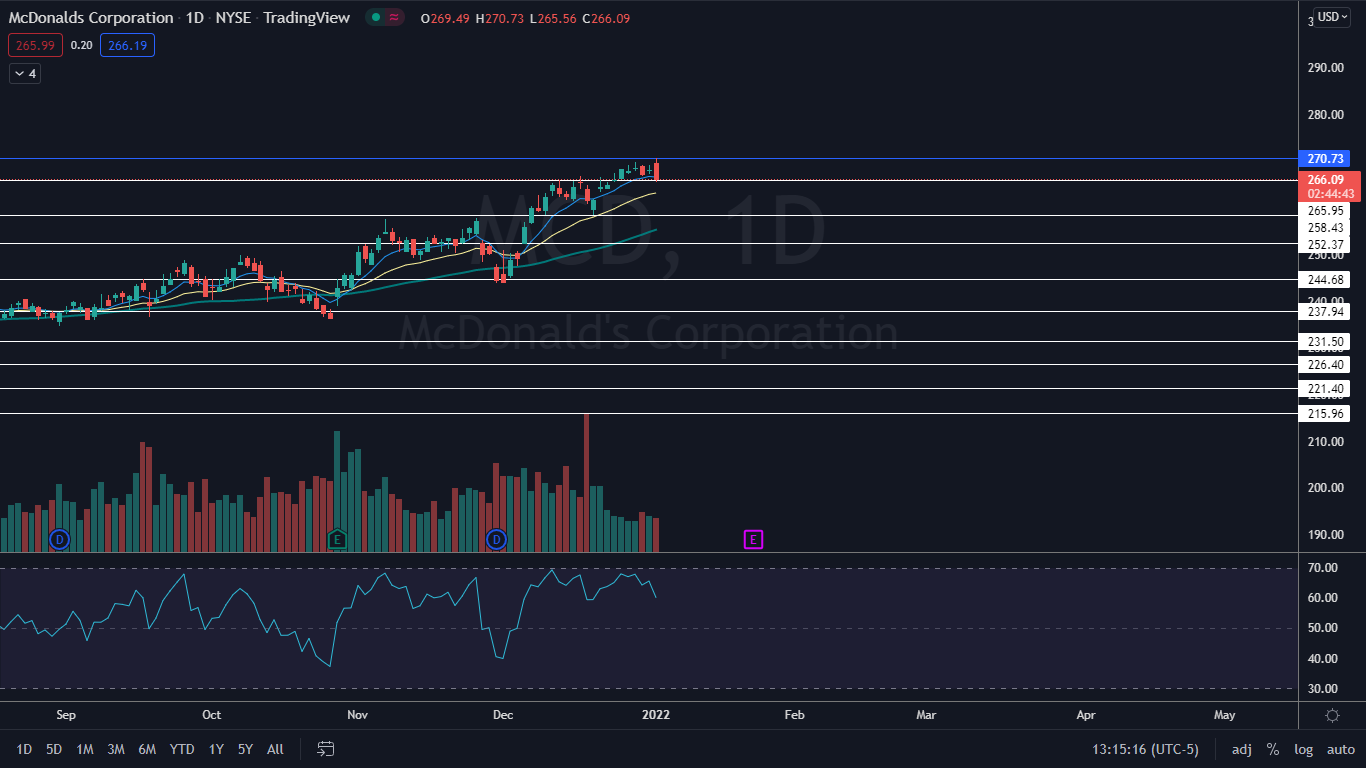Click the Feb label on time axis
Viewport: 1366px width, 768px height.
coord(794,715)
